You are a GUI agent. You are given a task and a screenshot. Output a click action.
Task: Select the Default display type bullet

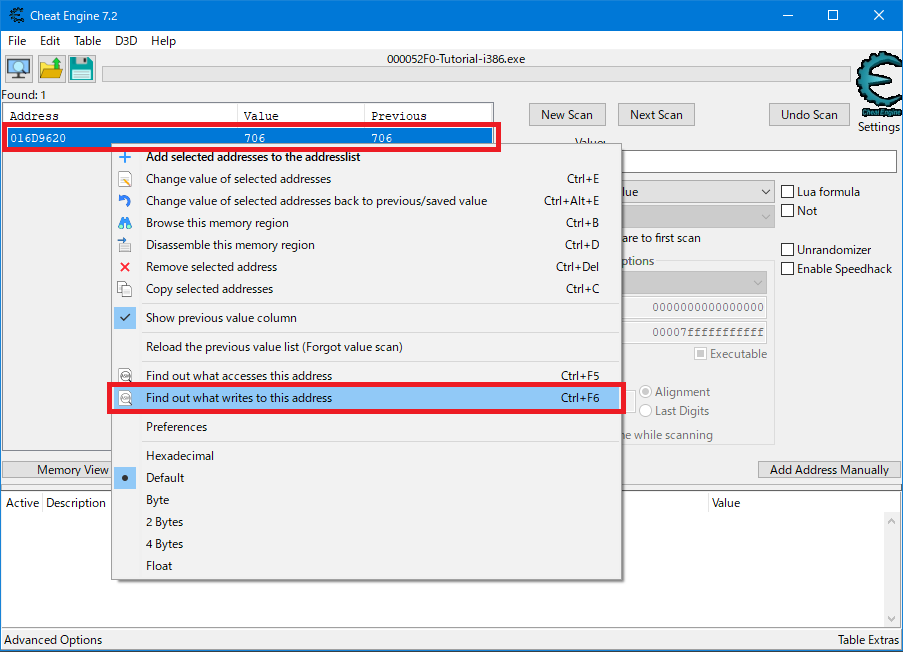coord(125,478)
